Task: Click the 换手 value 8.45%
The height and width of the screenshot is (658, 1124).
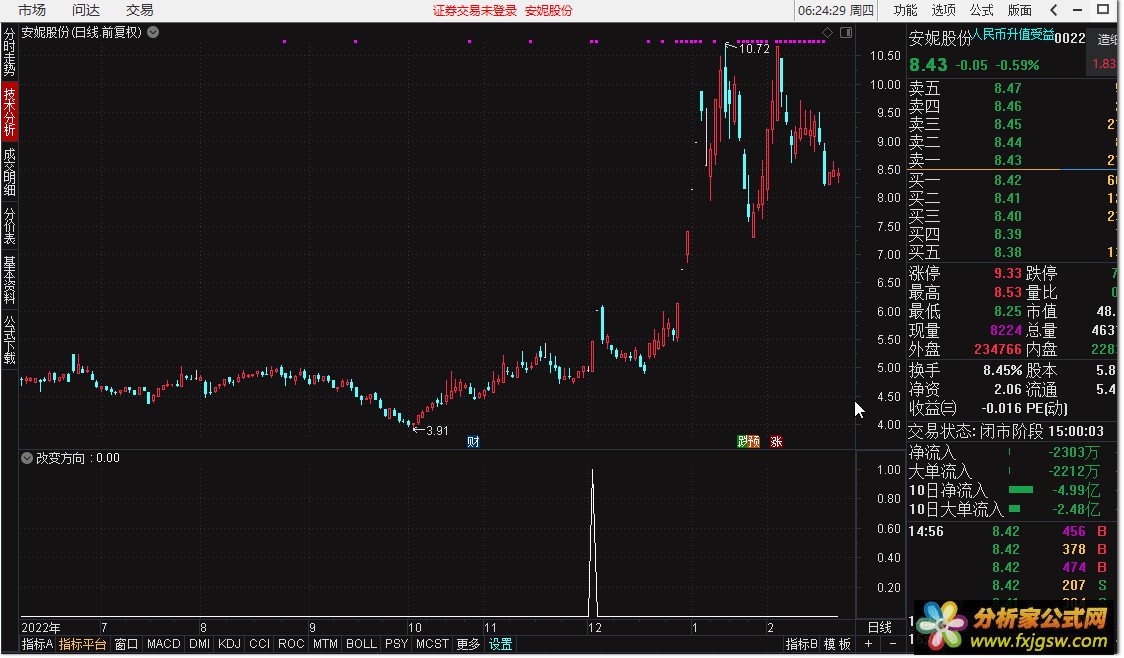Action: [1002, 371]
